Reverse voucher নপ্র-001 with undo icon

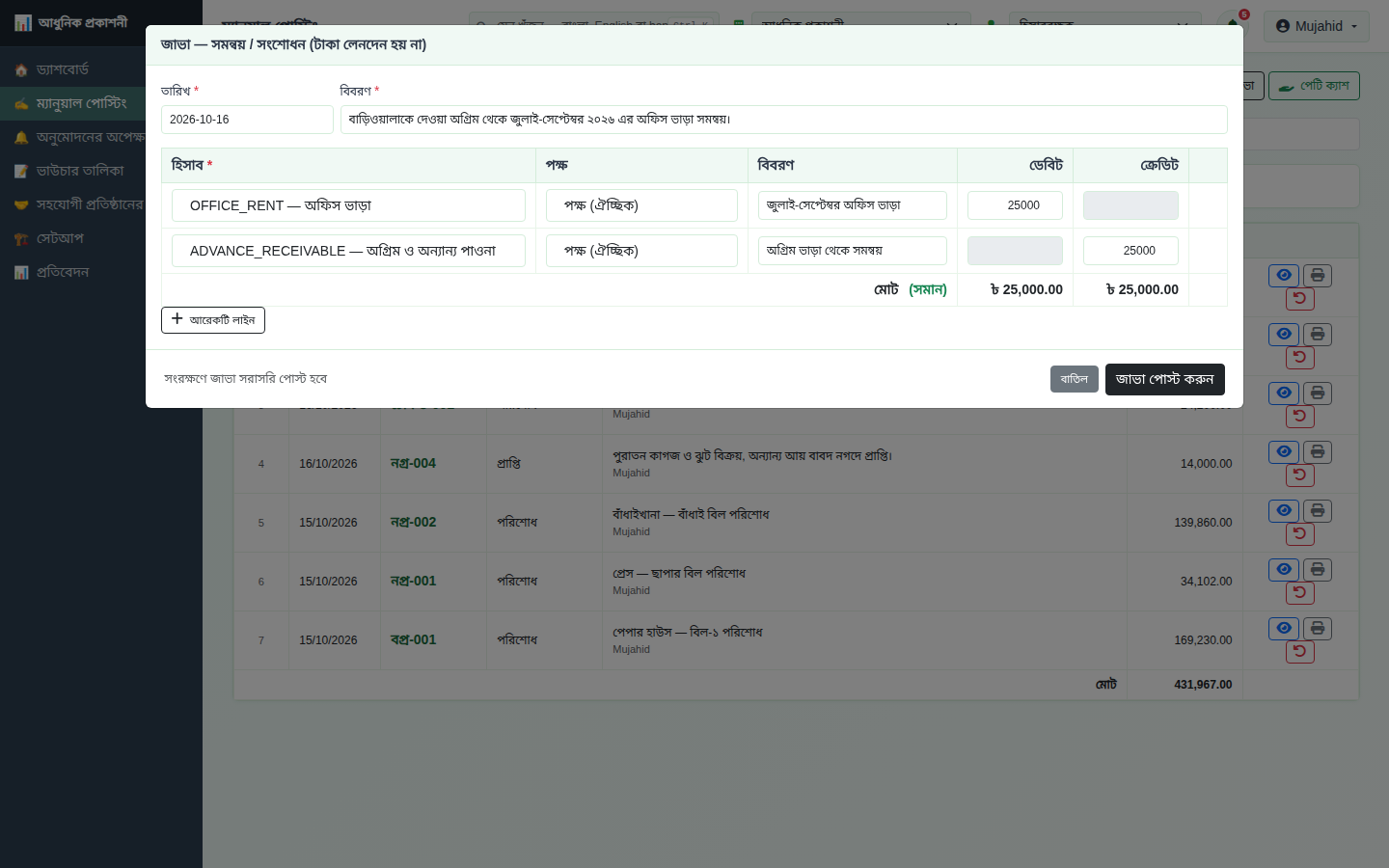point(1300,593)
